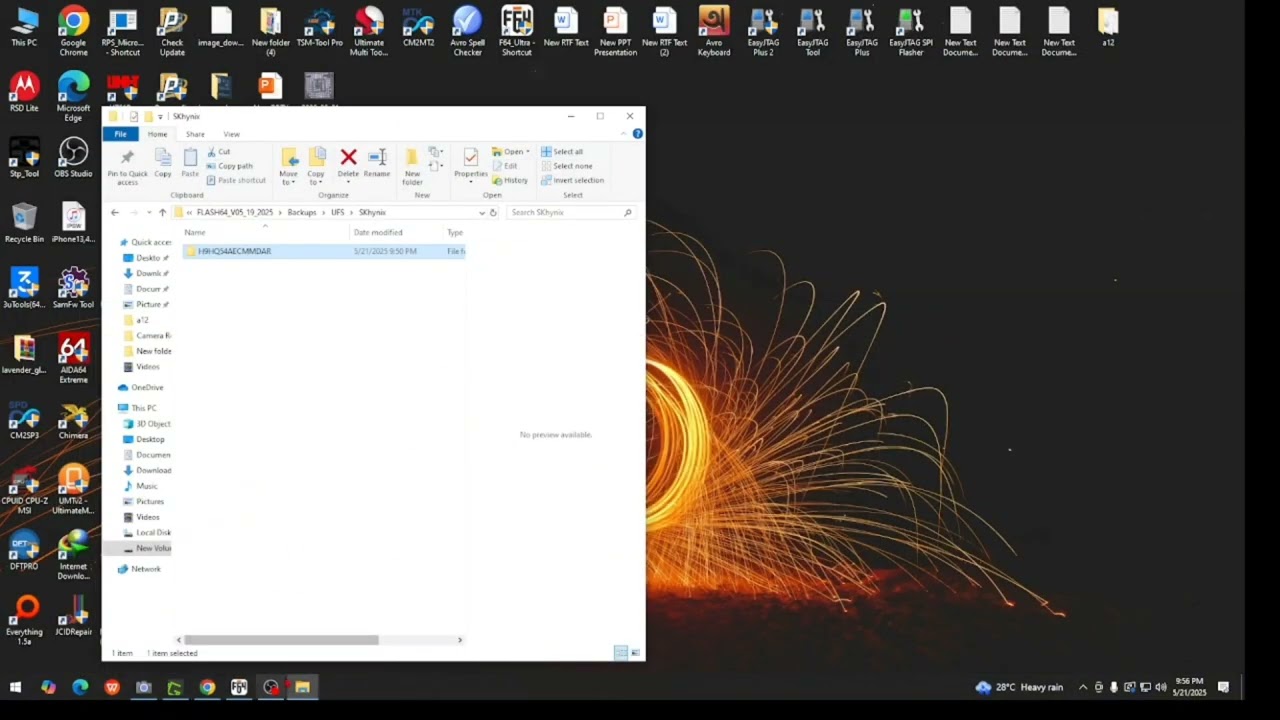Click Cut in the Clipboard group
This screenshot has height=720, width=1280.
pyautogui.click(x=219, y=152)
